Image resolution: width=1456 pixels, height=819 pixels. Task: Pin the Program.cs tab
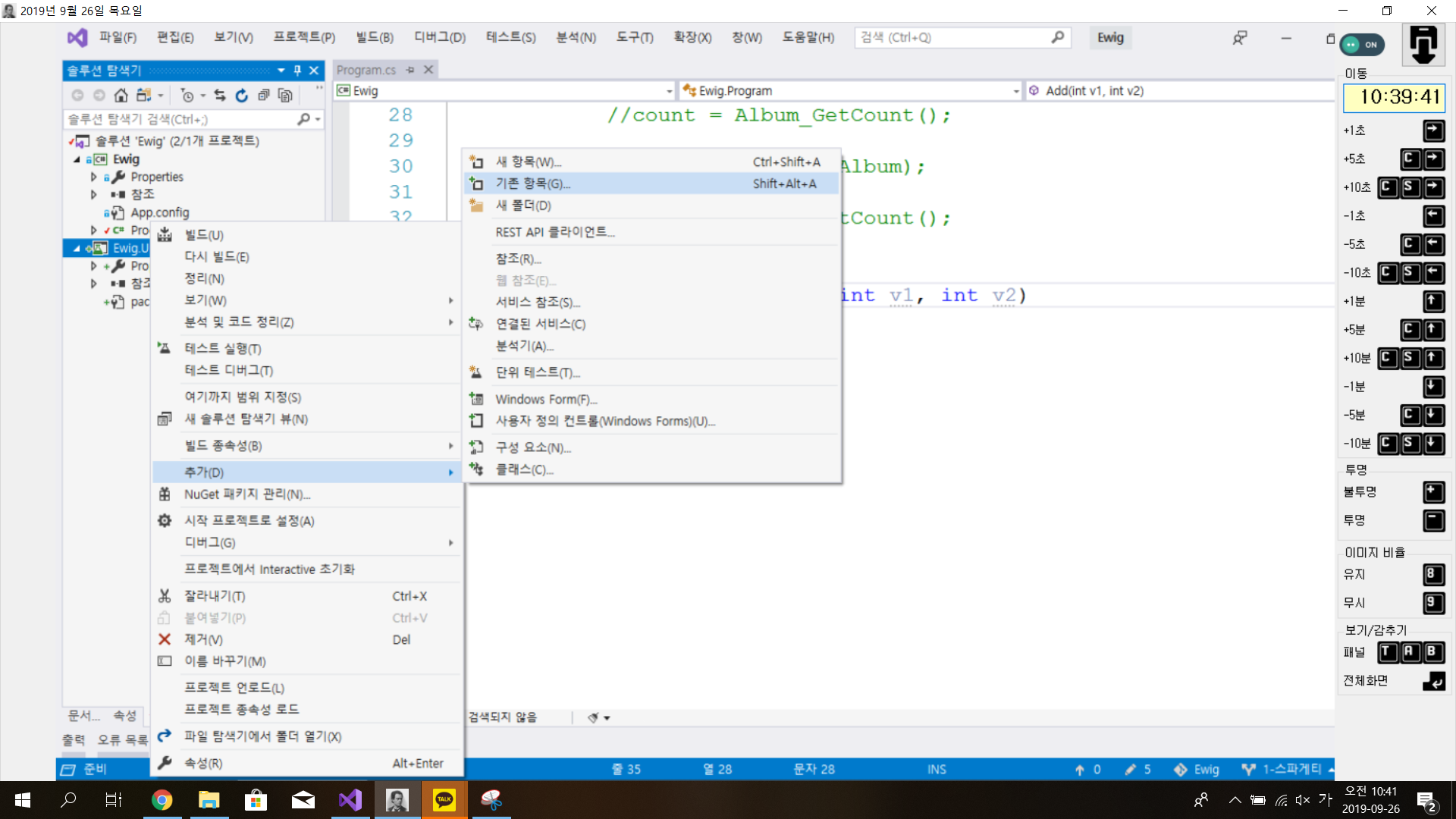pos(410,70)
